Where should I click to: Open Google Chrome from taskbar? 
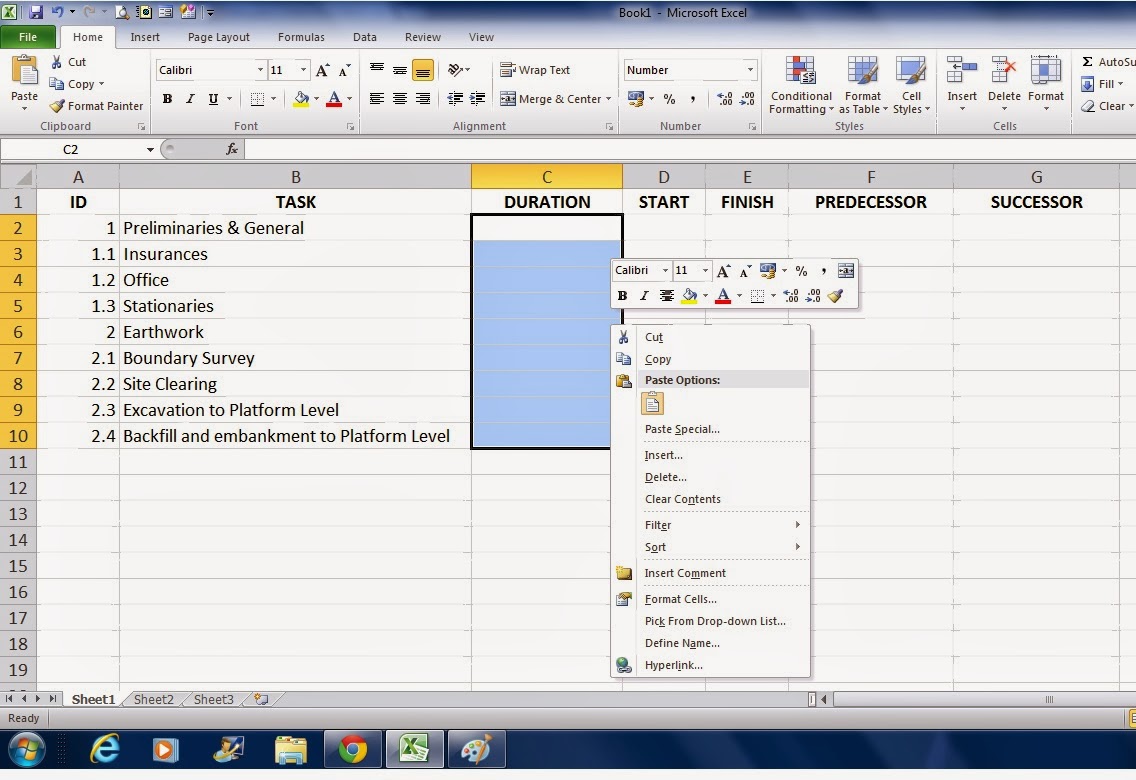(352, 749)
